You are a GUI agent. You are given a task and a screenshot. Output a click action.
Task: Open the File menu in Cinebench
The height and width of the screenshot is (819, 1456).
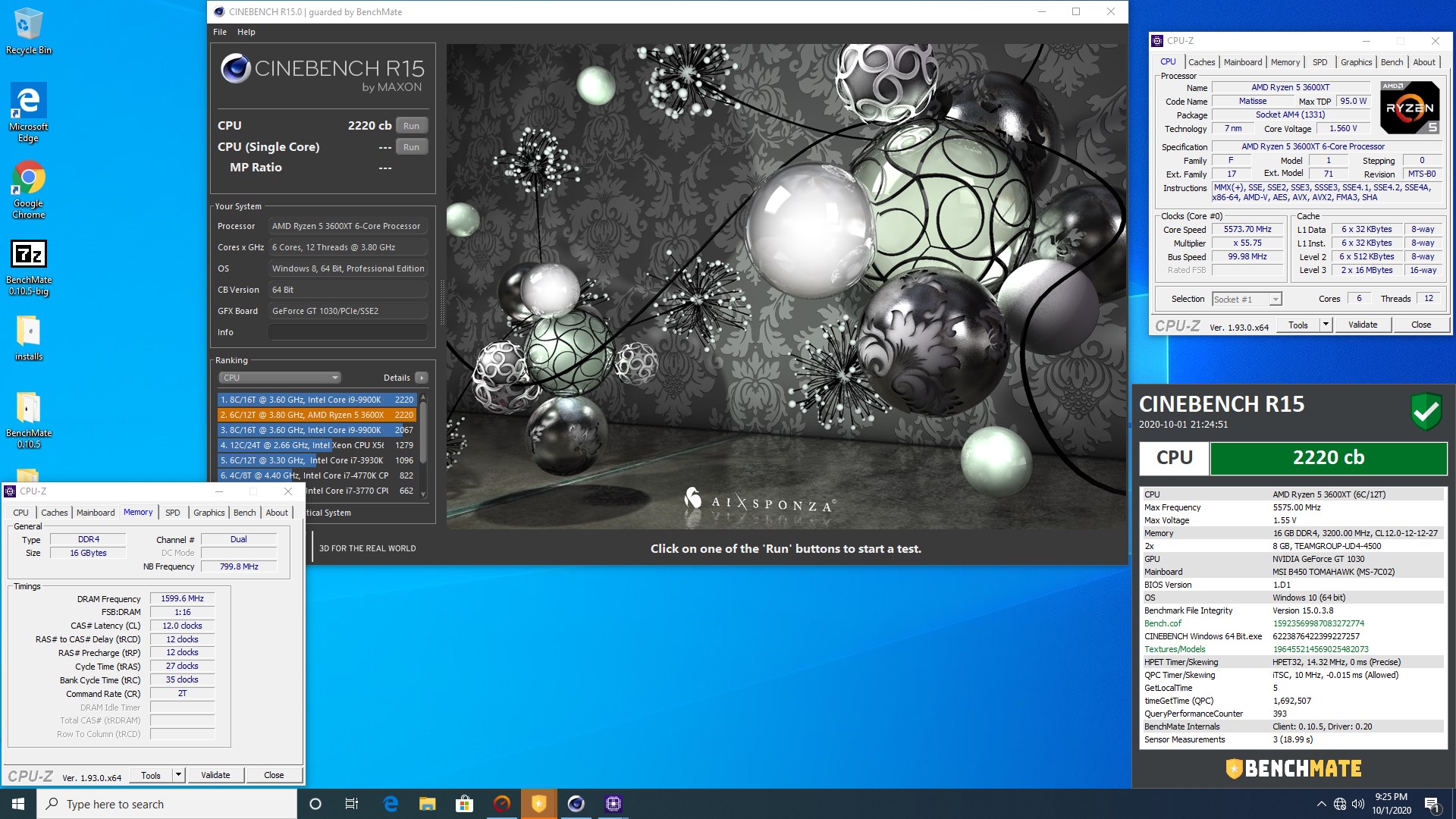(220, 32)
